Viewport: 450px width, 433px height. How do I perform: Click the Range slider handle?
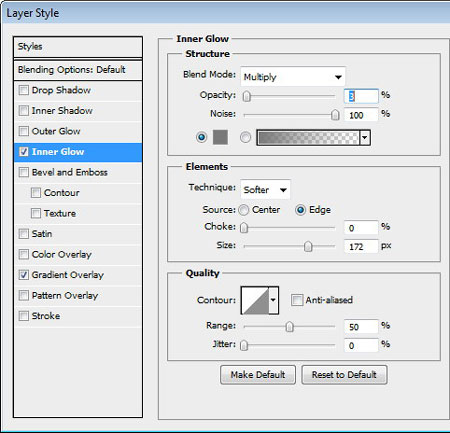pos(289,327)
